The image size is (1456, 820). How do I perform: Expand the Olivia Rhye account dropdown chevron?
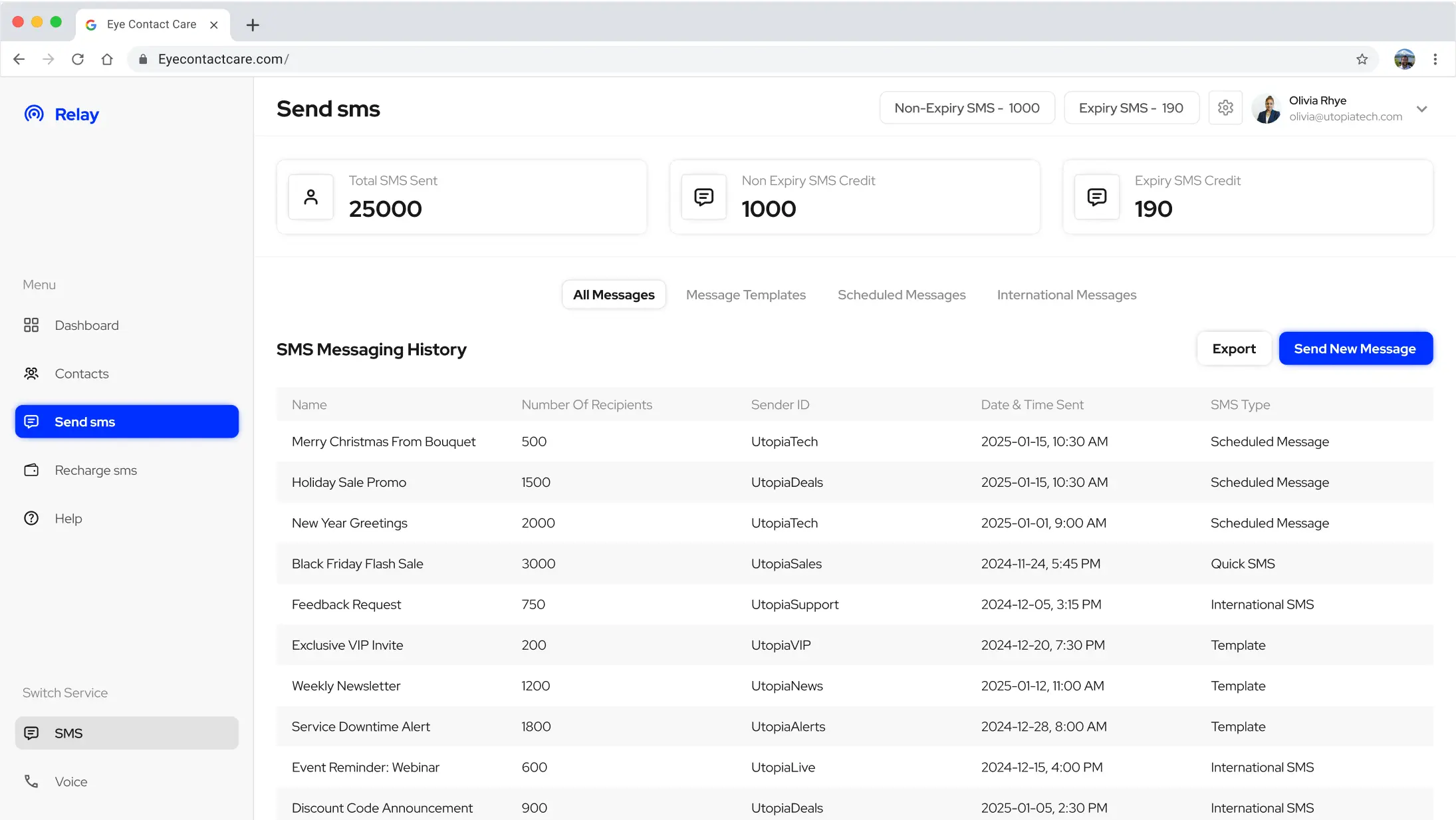coord(1422,108)
